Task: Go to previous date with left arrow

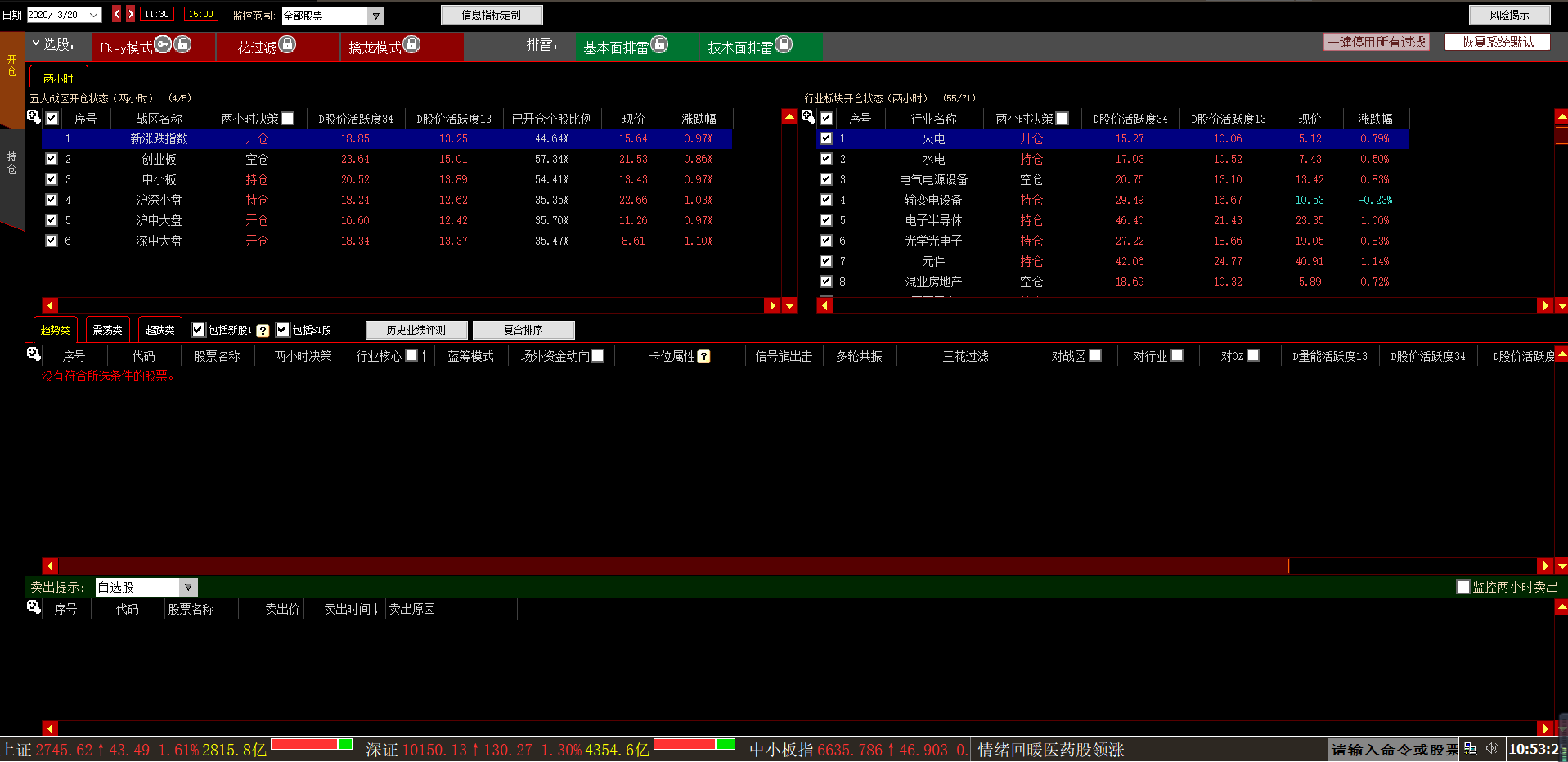Action: [x=116, y=14]
